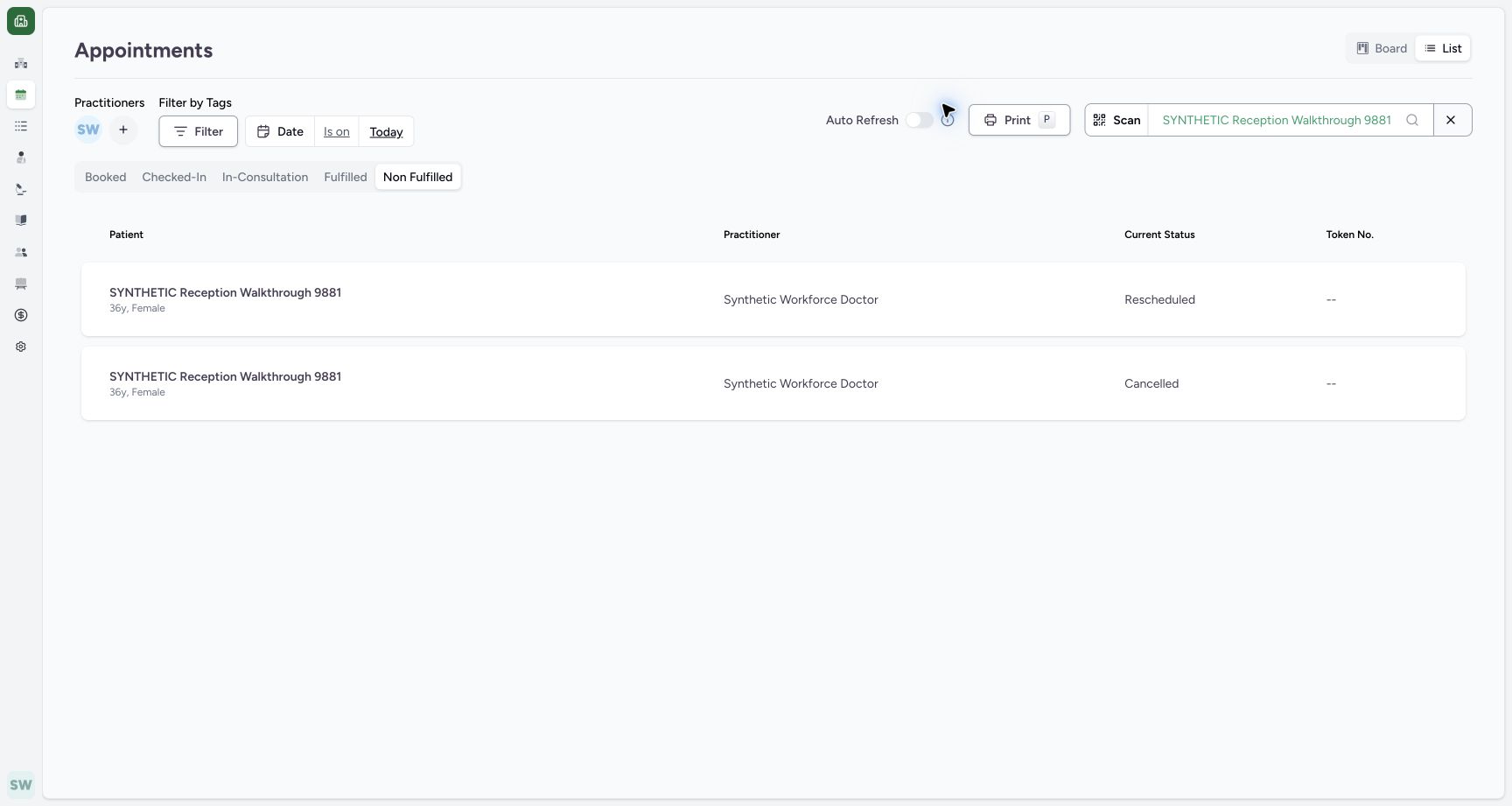Image resolution: width=1512 pixels, height=806 pixels.
Task: Open the list queue sidebar icon
Action: tap(21, 126)
